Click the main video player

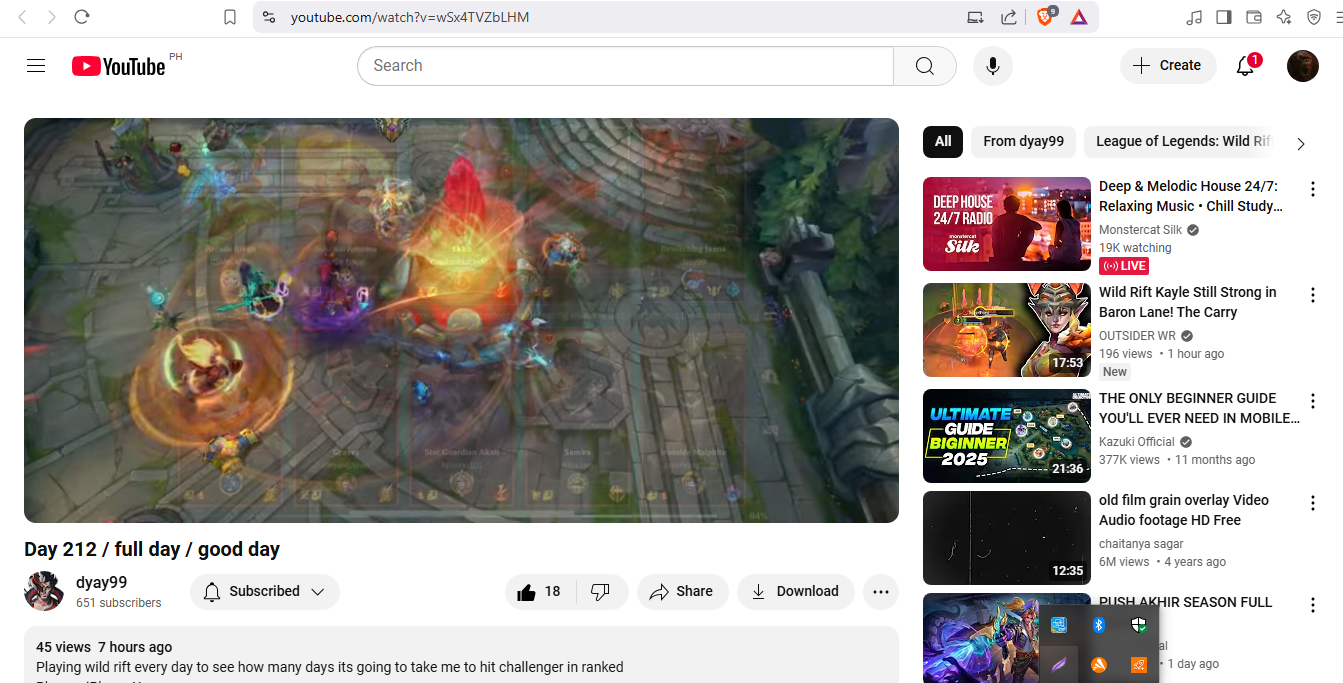coord(461,320)
